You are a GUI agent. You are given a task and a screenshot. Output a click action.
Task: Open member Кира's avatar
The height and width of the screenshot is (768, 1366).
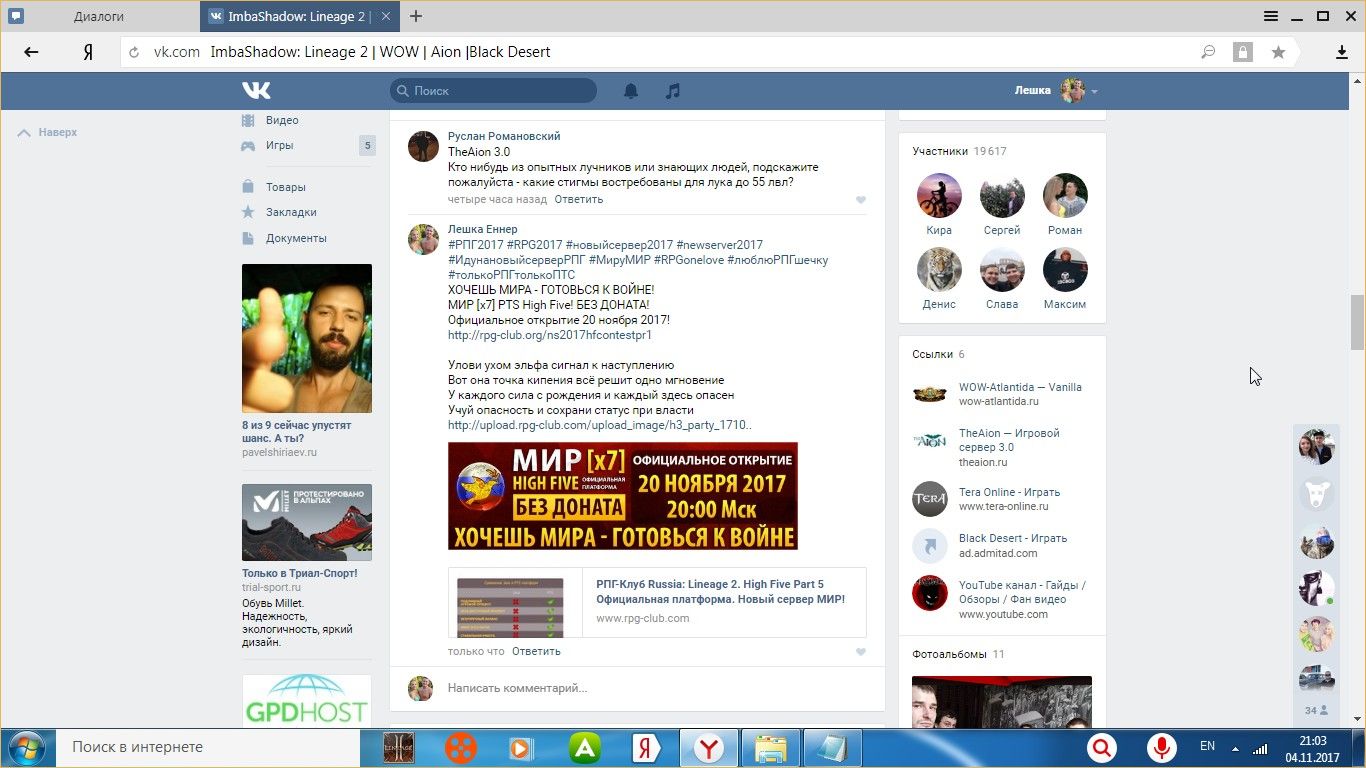pos(939,196)
